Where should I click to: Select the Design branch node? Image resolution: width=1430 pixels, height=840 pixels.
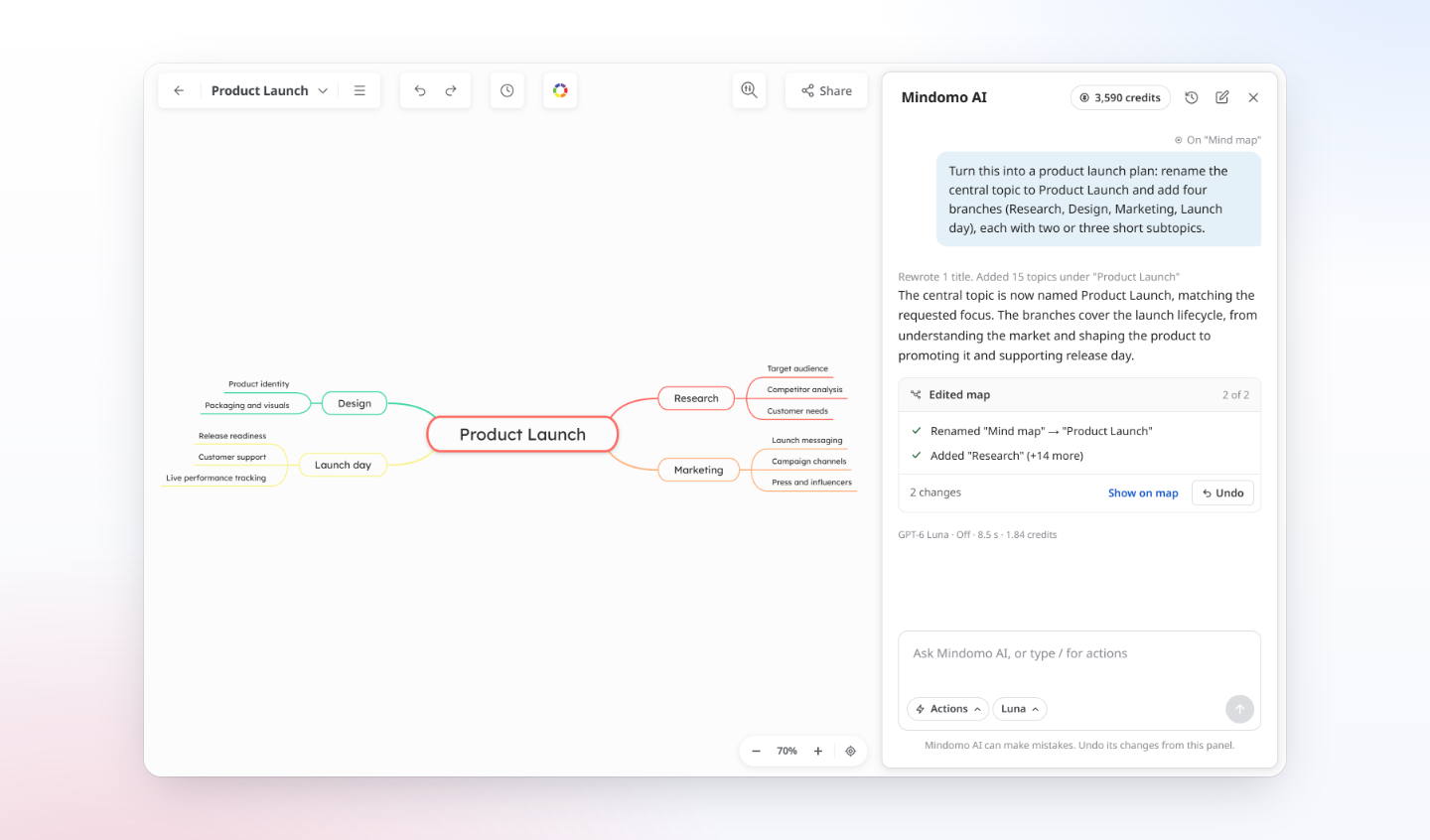(355, 403)
